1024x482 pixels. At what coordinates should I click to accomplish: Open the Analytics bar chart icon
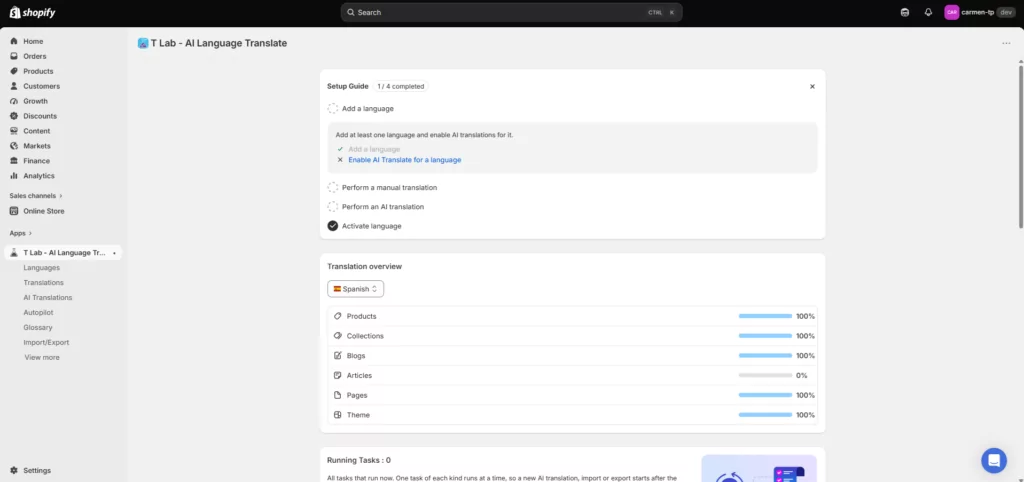point(14,176)
